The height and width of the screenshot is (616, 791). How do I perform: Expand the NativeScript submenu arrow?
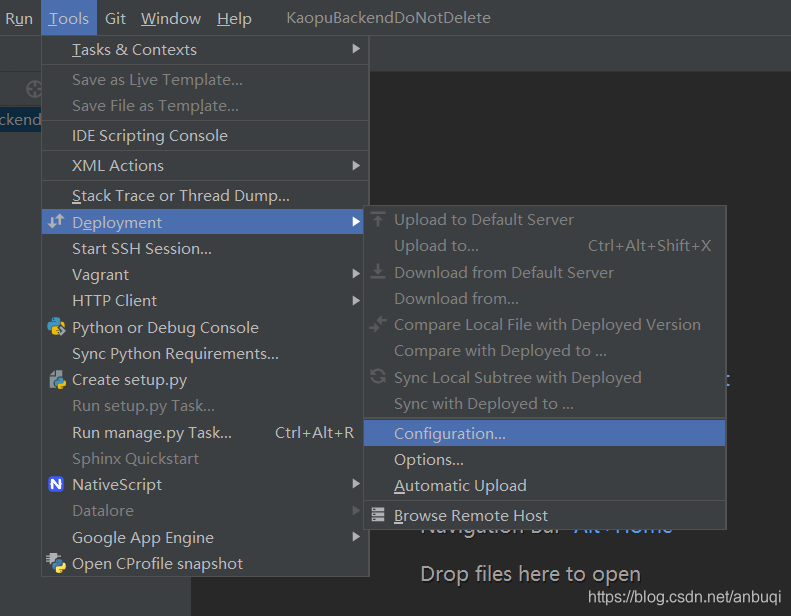click(356, 484)
